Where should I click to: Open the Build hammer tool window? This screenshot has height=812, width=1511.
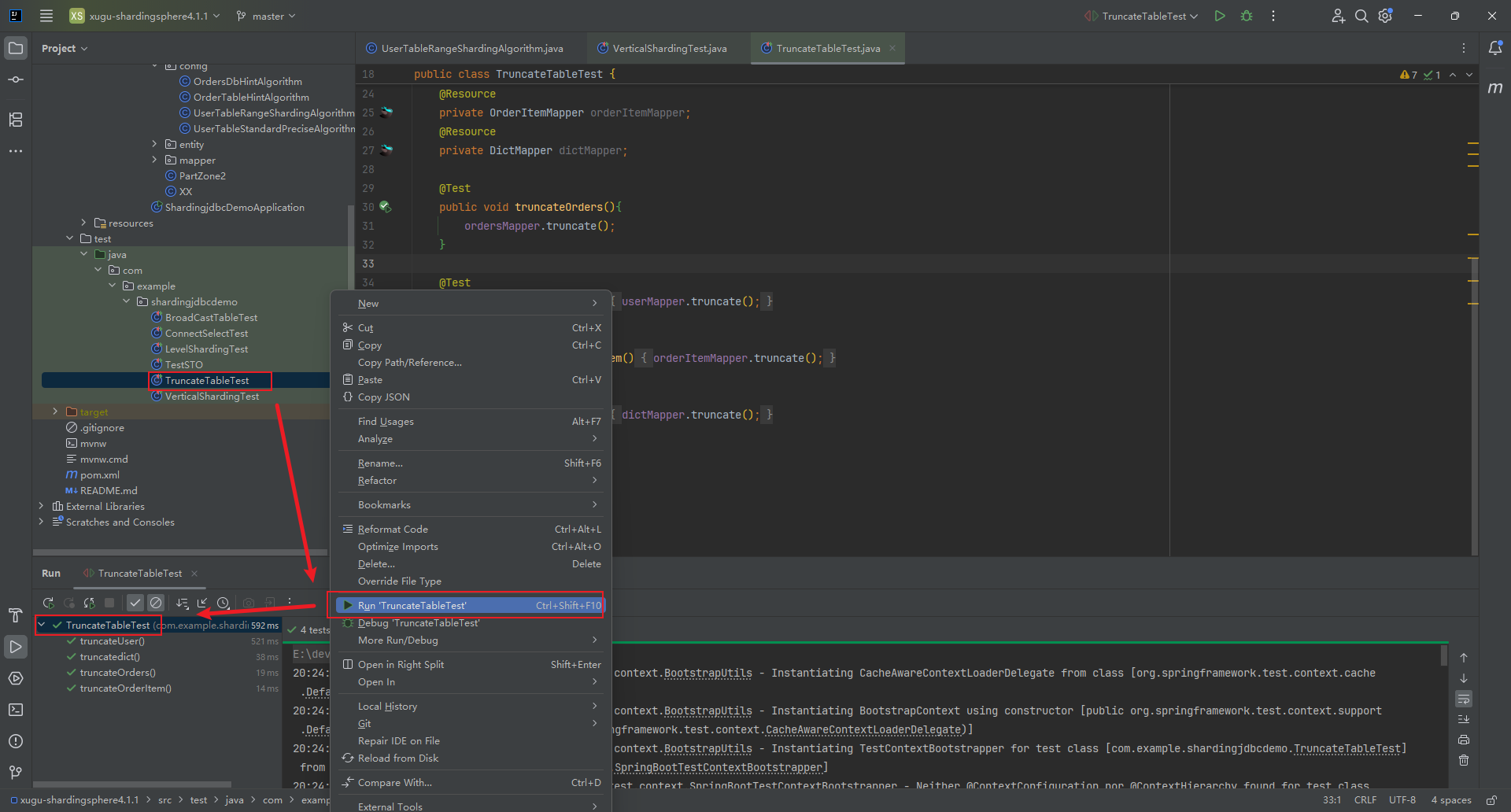pos(15,615)
